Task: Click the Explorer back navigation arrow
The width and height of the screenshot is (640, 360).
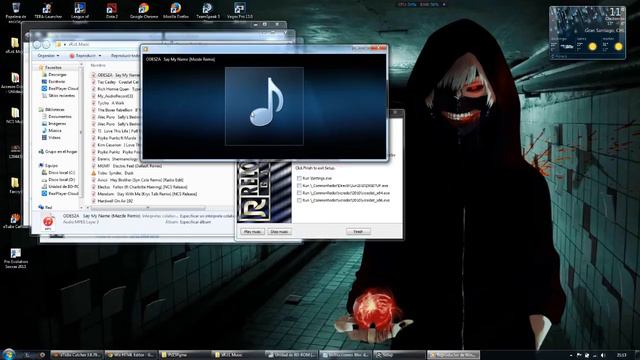Action: tap(37, 44)
